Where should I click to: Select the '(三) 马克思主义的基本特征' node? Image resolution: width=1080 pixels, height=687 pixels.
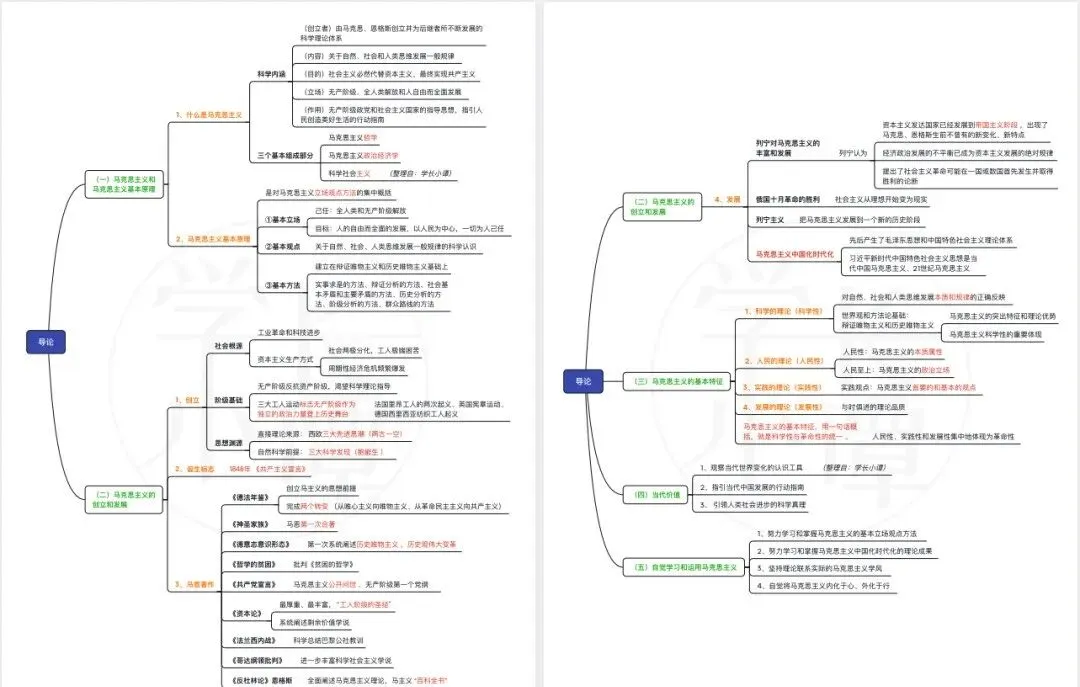tap(678, 381)
